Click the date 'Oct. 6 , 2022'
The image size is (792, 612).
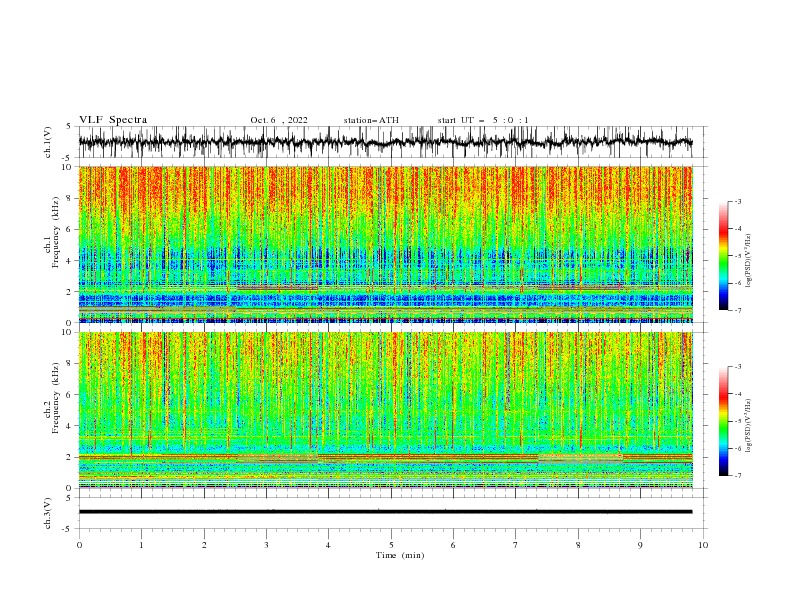point(279,120)
